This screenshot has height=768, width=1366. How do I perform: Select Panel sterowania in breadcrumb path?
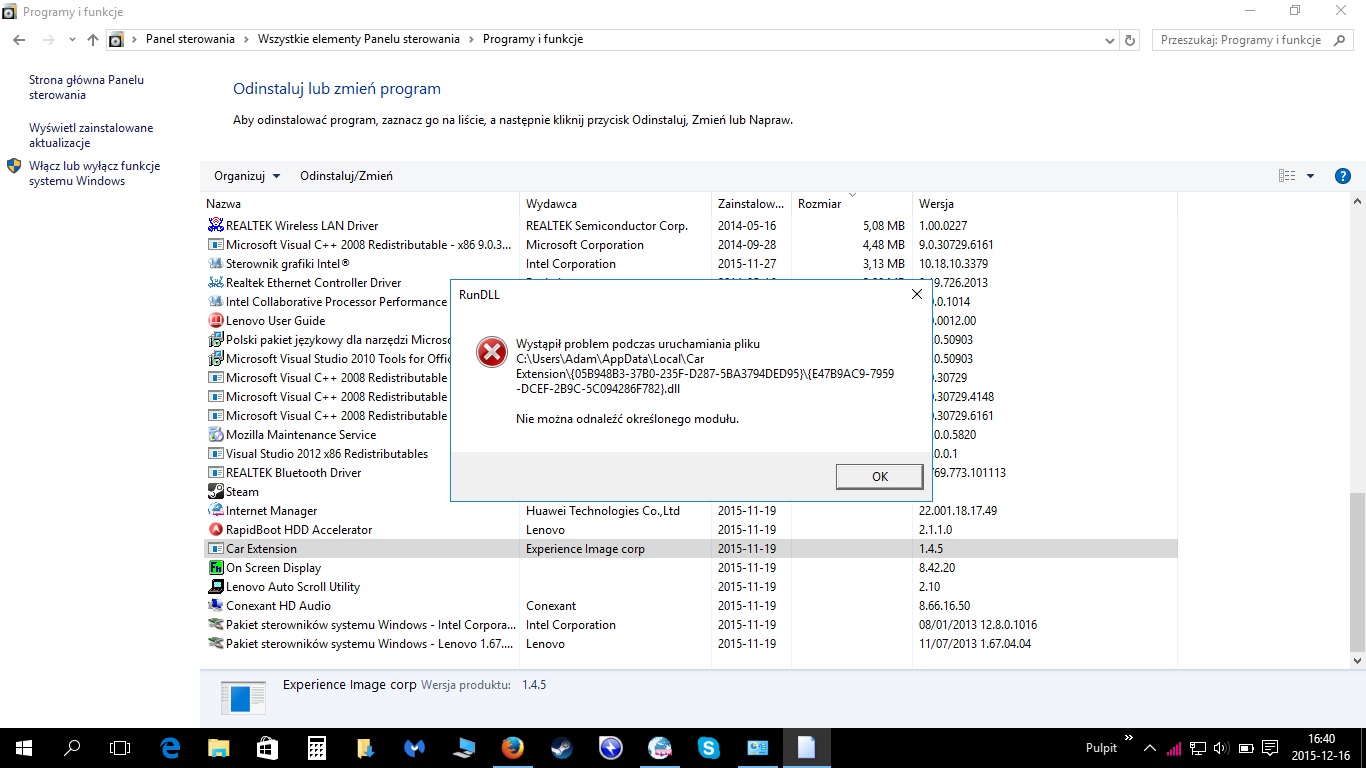(190, 40)
